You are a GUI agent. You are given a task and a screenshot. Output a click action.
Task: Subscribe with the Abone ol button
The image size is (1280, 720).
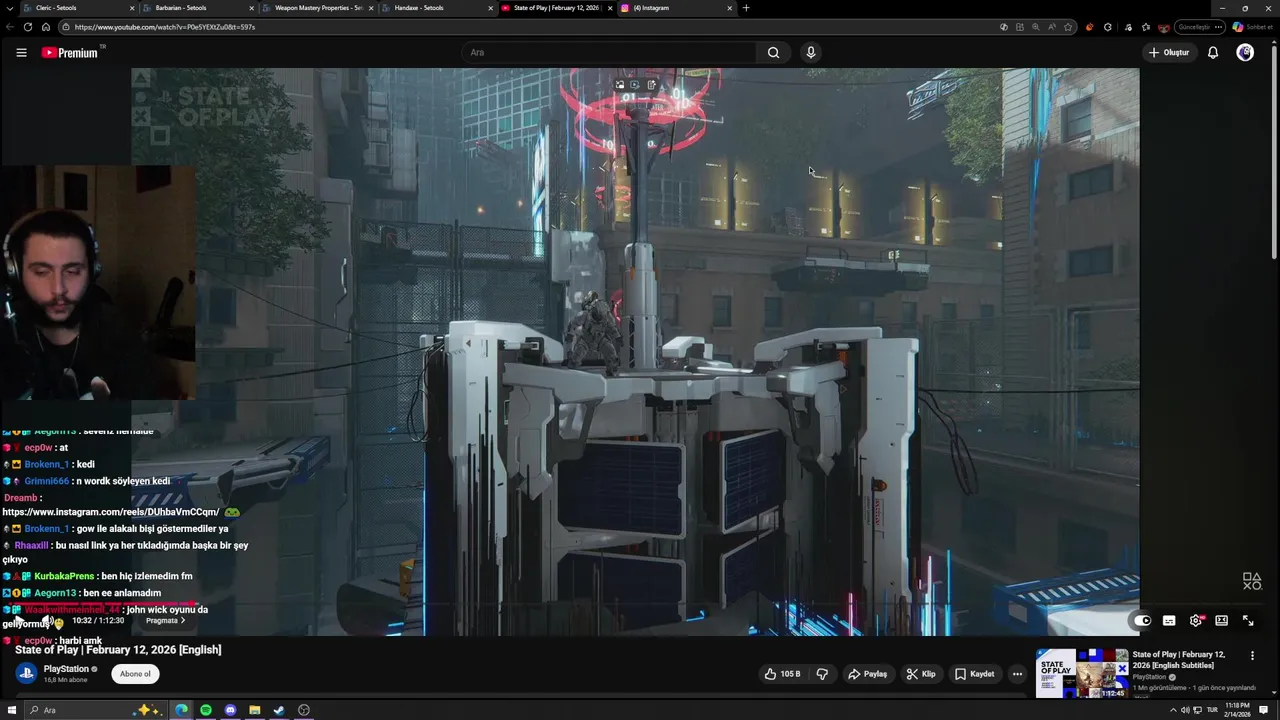135,674
